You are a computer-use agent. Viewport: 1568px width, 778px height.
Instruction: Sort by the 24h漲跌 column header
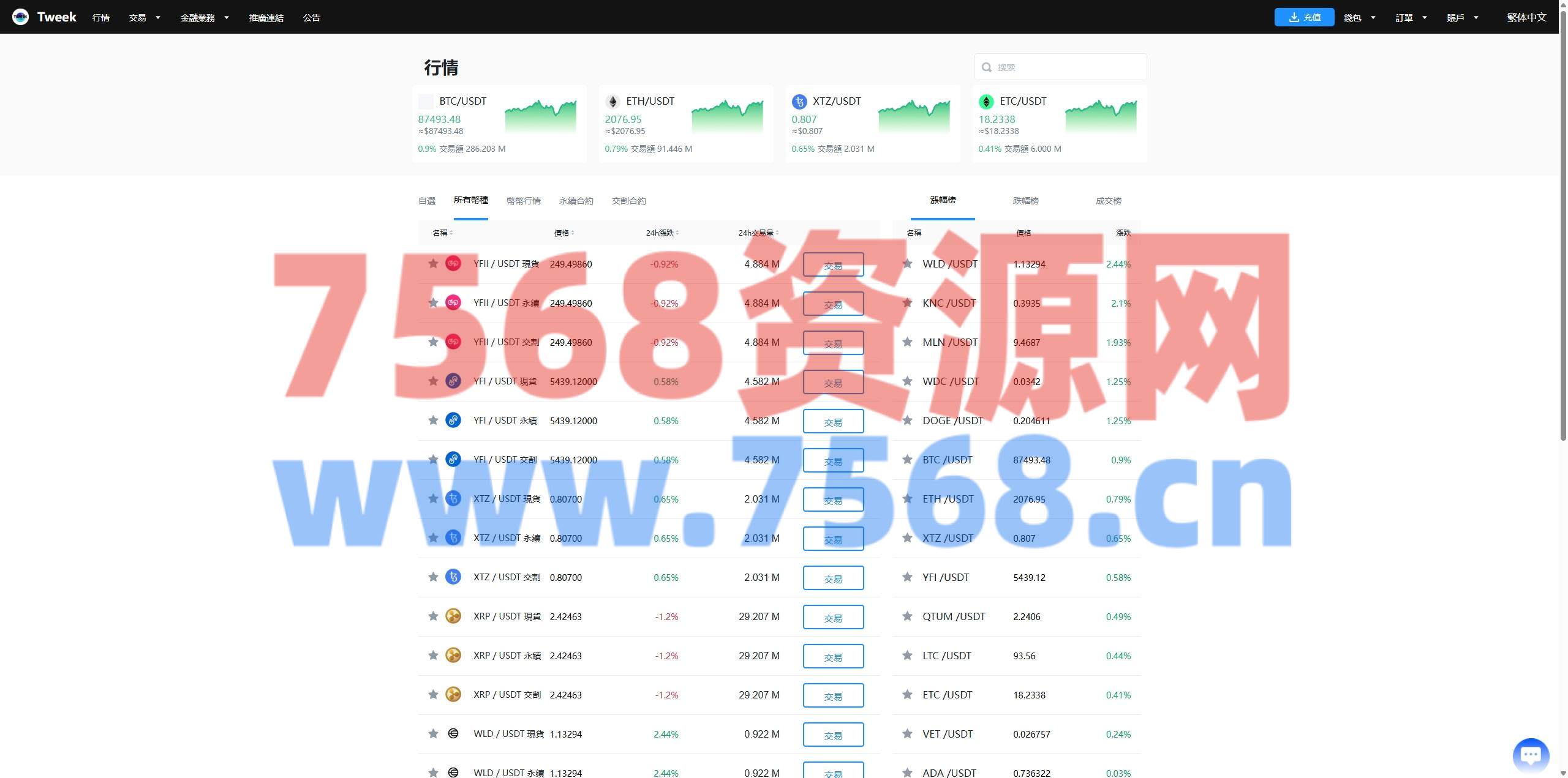[661, 233]
